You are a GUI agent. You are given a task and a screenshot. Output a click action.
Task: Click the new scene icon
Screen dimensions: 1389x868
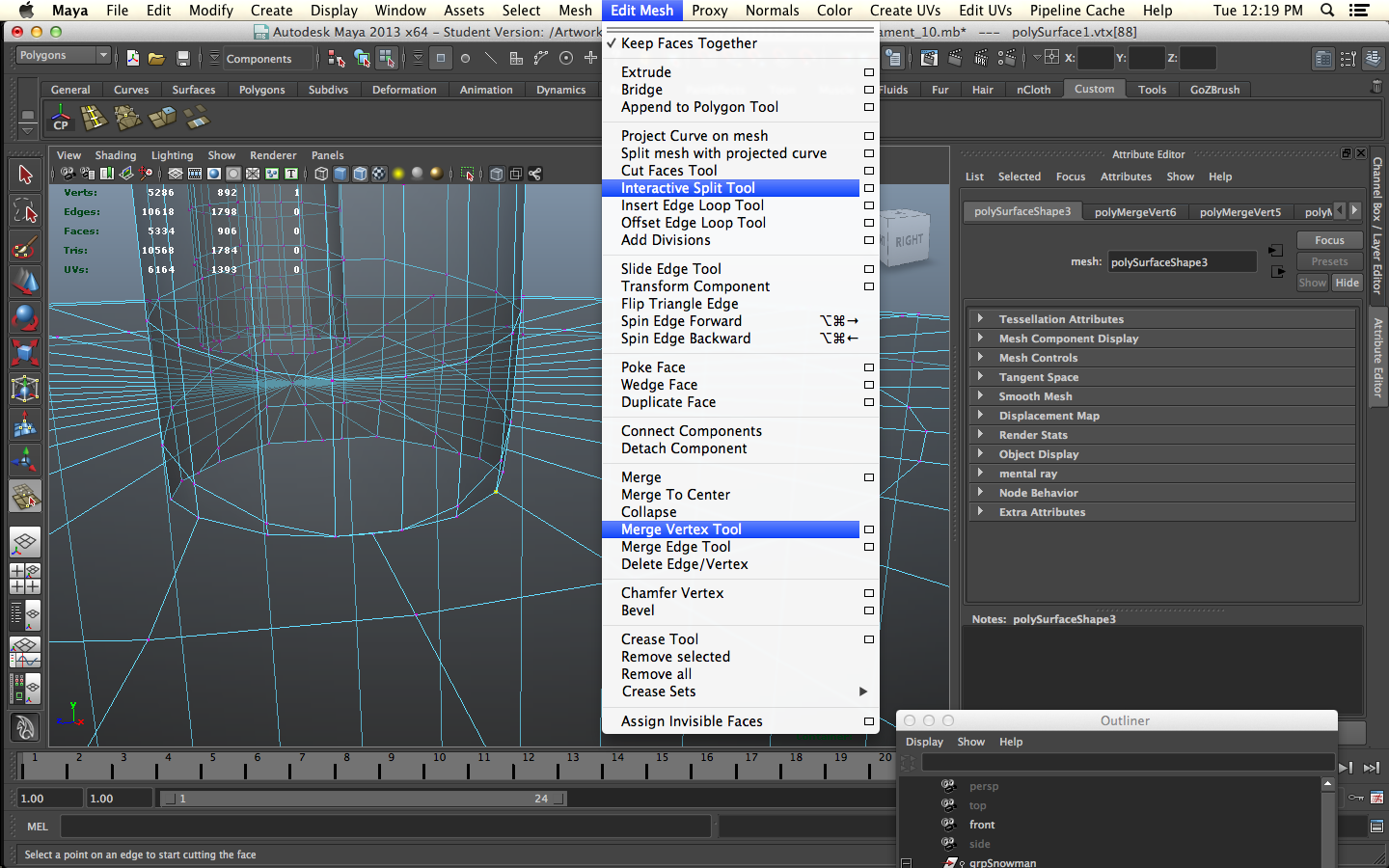pos(133,58)
